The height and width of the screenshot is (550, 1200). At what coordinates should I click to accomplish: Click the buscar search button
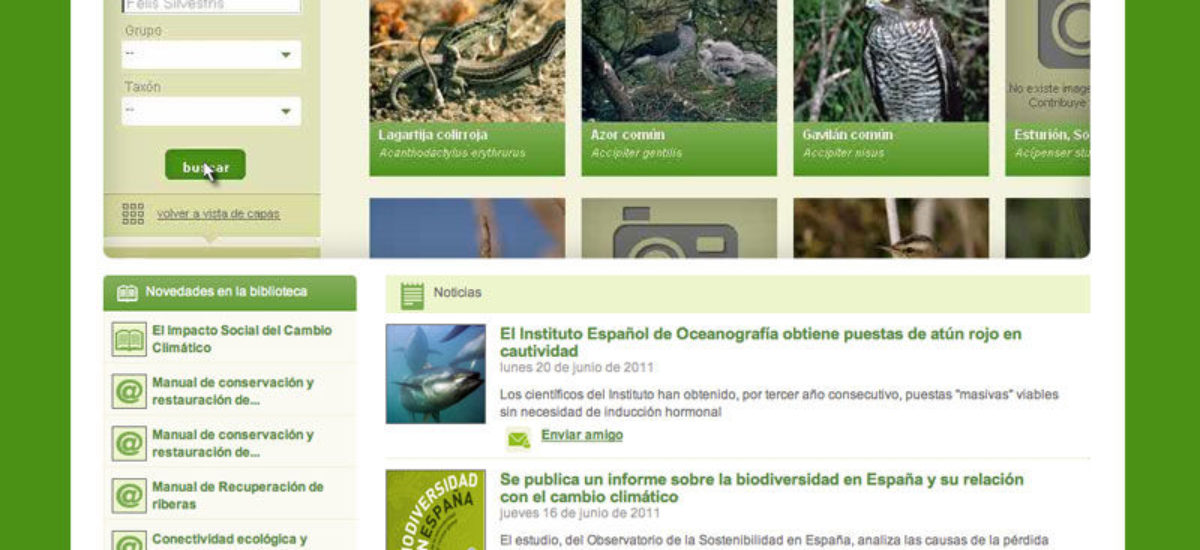pyautogui.click(x=205, y=165)
